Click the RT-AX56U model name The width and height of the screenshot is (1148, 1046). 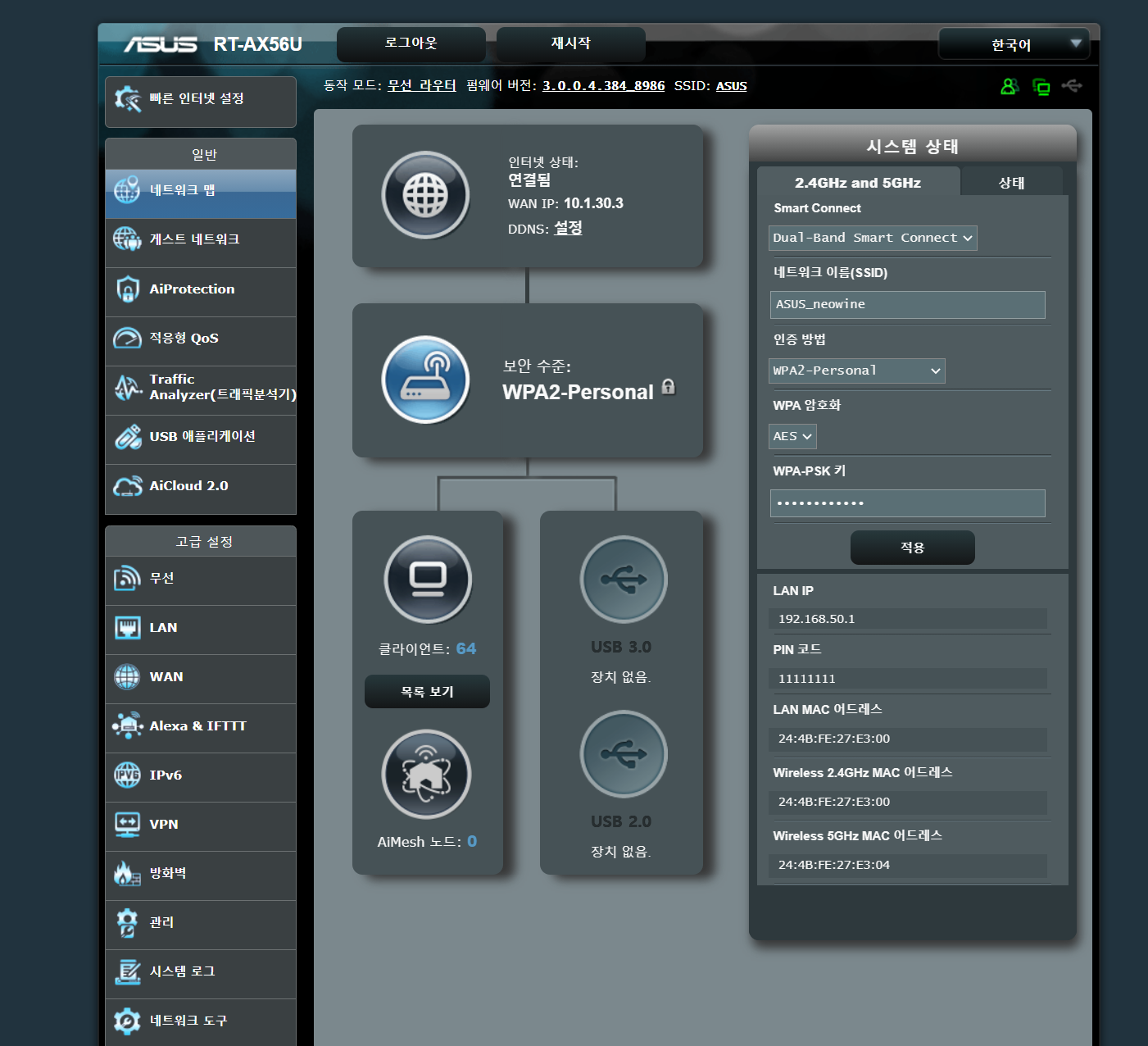pos(258,44)
